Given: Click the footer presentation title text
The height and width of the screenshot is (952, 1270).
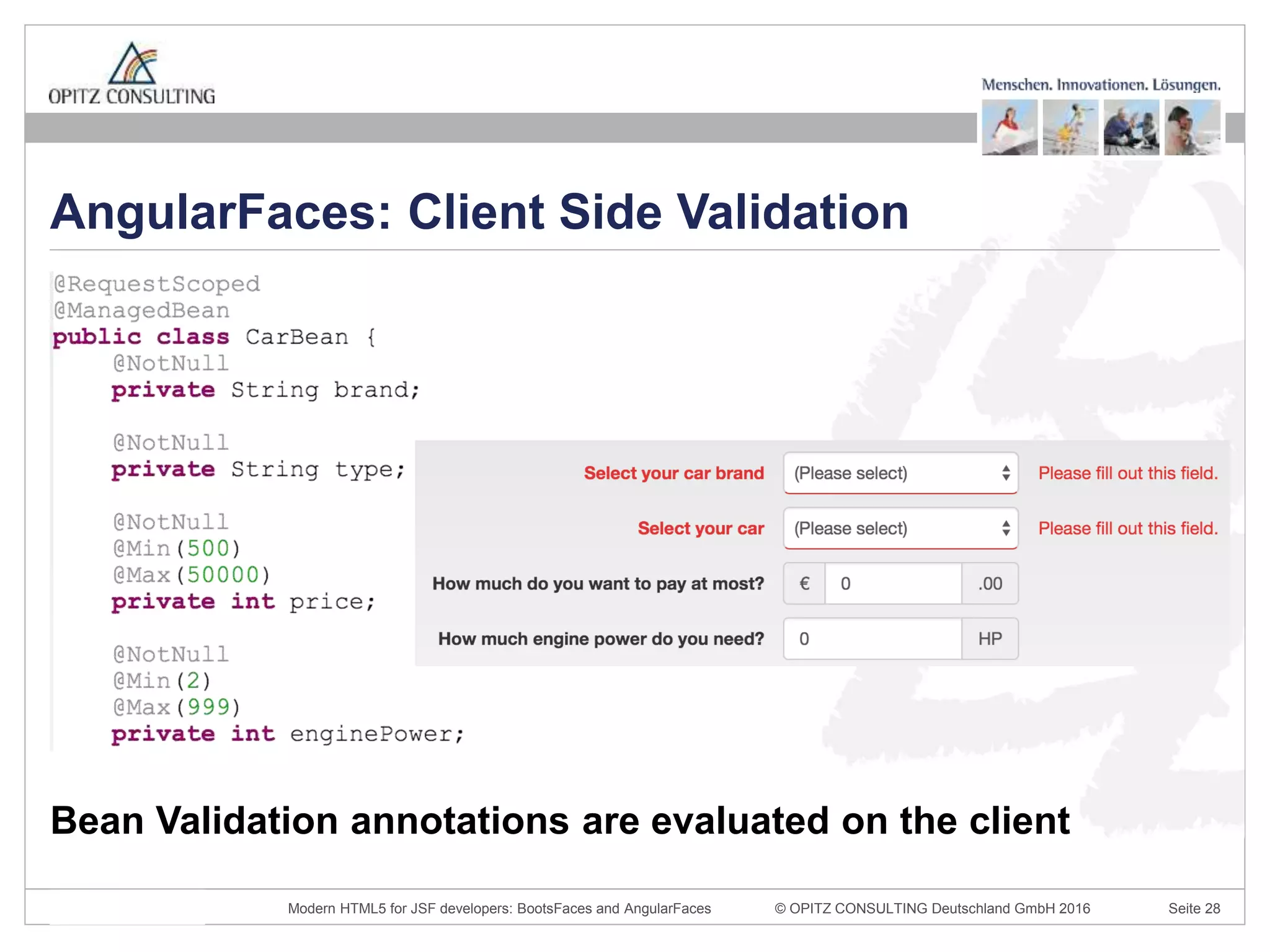Looking at the screenshot, I should coord(499,909).
